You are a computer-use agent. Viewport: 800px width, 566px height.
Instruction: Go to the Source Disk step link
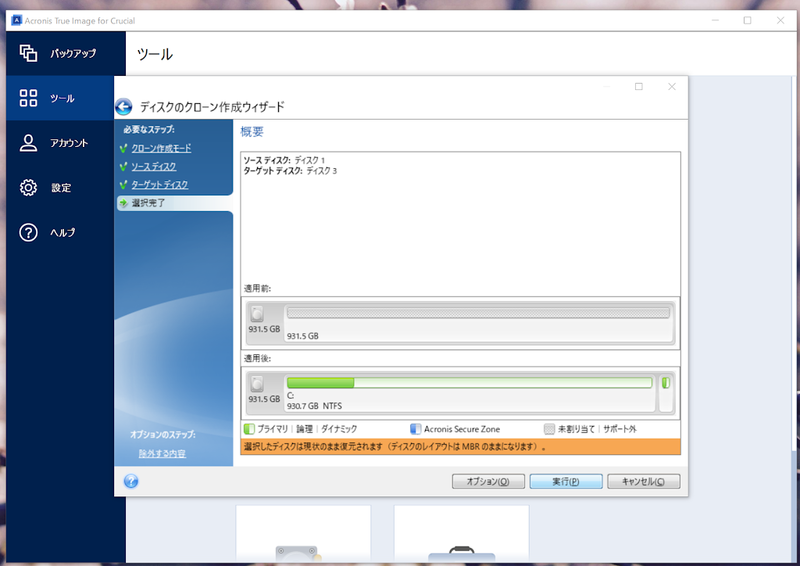click(x=154, y=166)
